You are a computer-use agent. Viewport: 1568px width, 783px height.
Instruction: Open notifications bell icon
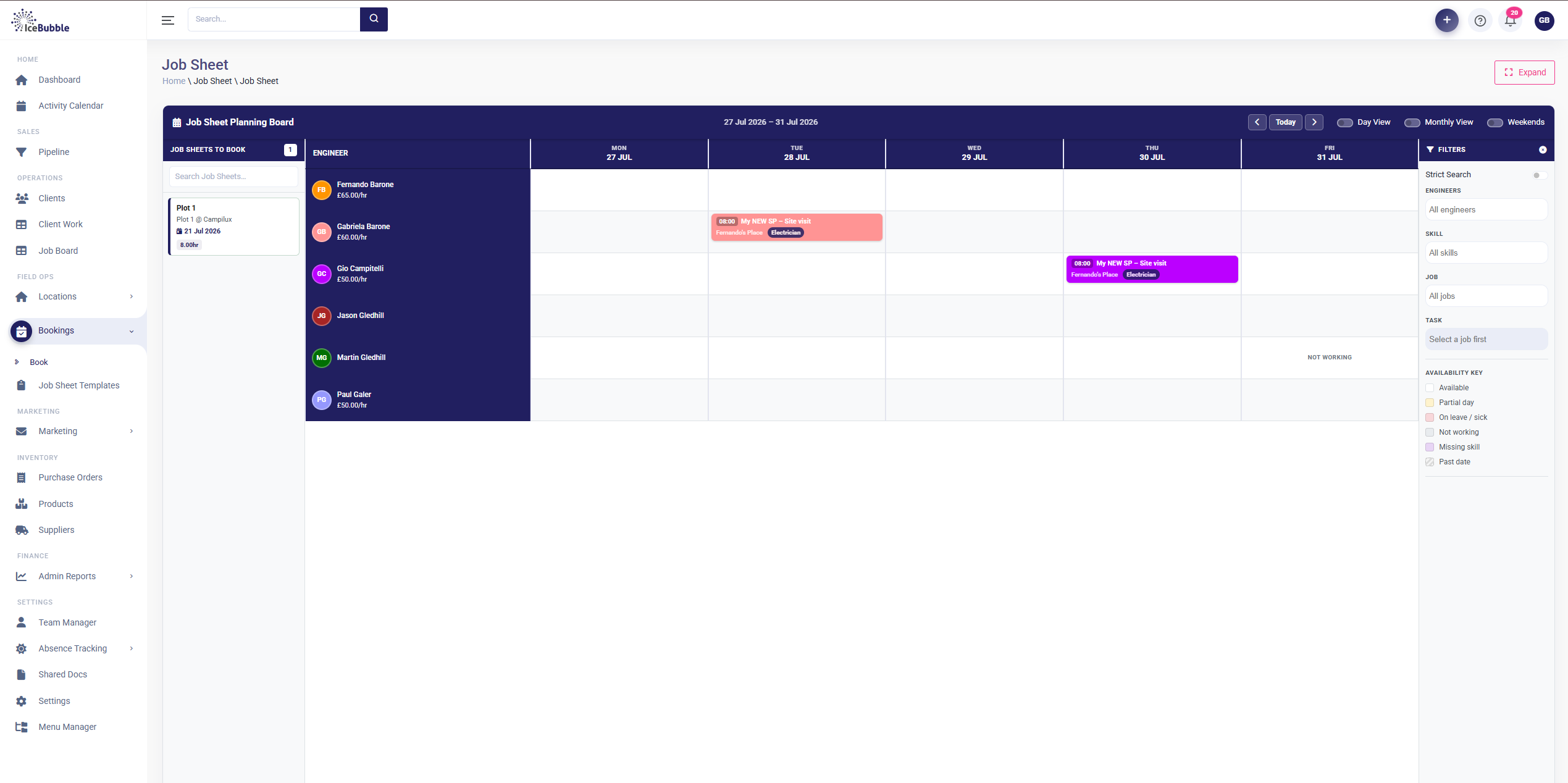pyautogui.click(x=1511, y=20)
